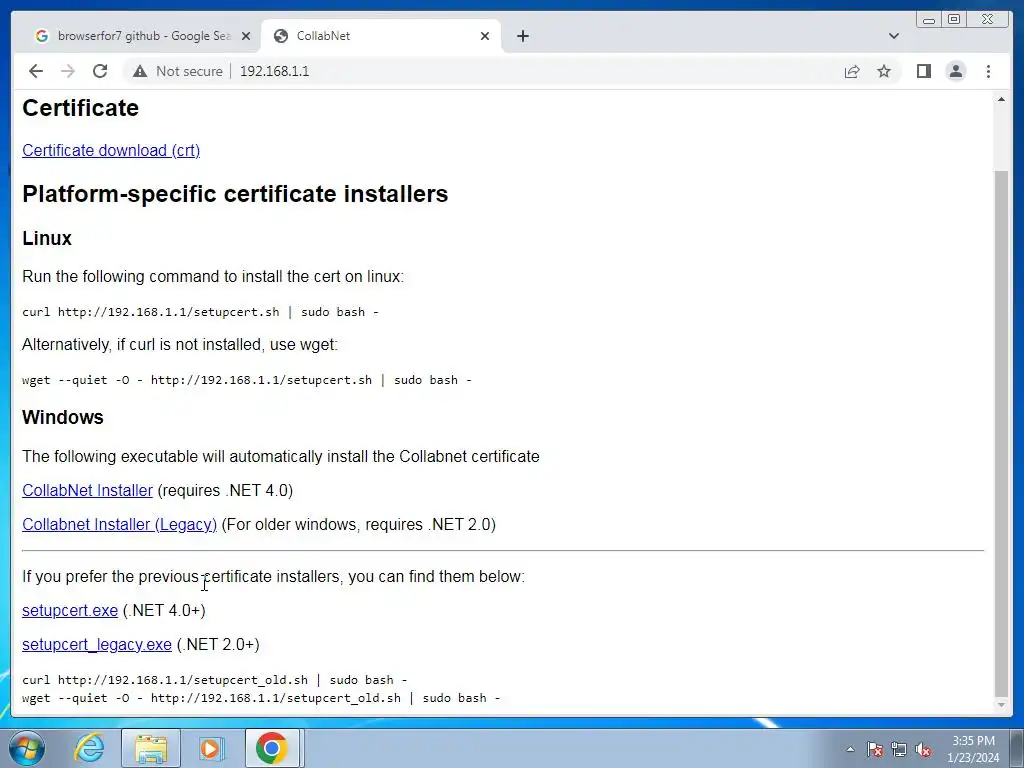
Task: Open Windows Media Player from taskbar
Action: [211, 748]
